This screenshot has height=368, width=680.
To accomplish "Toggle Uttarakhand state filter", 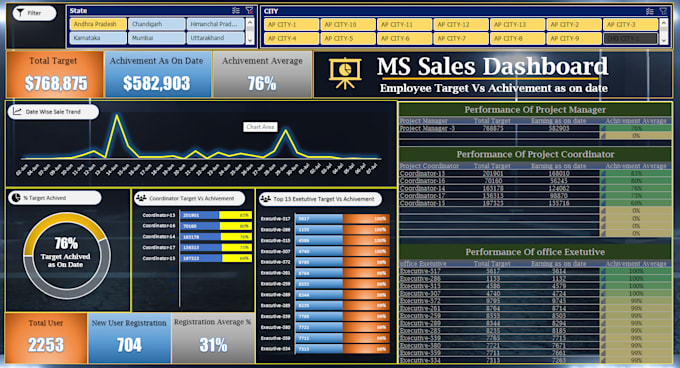I will pyautogui.click(x=216, y=38).
